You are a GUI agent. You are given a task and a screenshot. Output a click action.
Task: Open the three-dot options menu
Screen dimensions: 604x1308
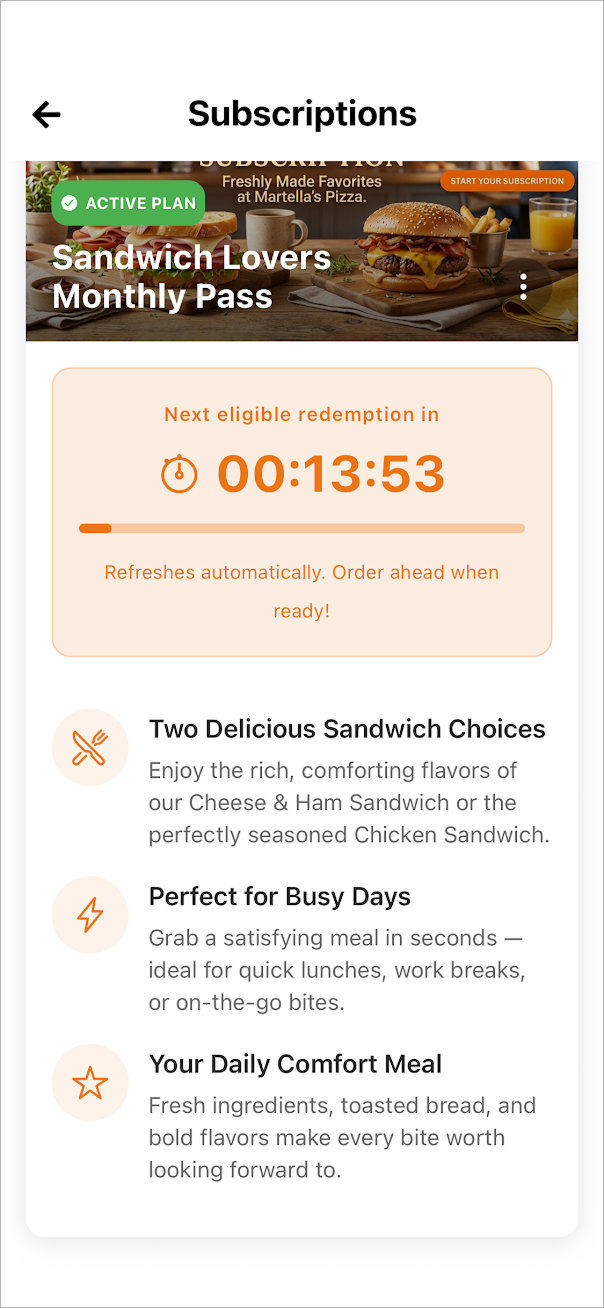click(524, 289)
